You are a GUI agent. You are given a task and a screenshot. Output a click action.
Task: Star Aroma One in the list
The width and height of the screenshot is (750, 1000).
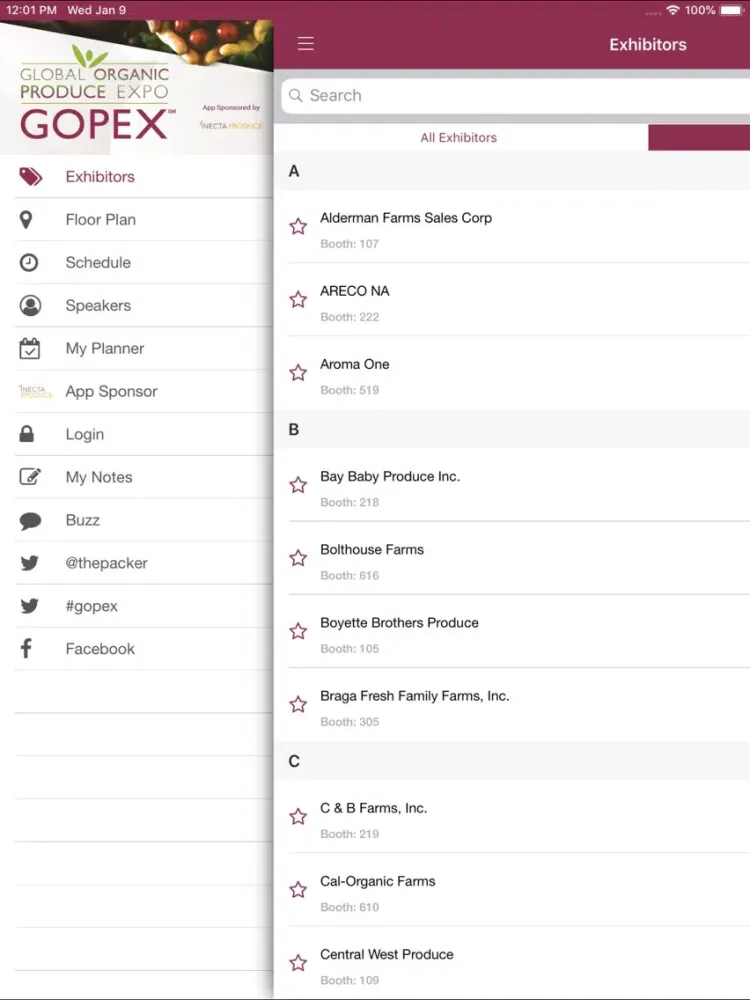[x=297, y=373]
